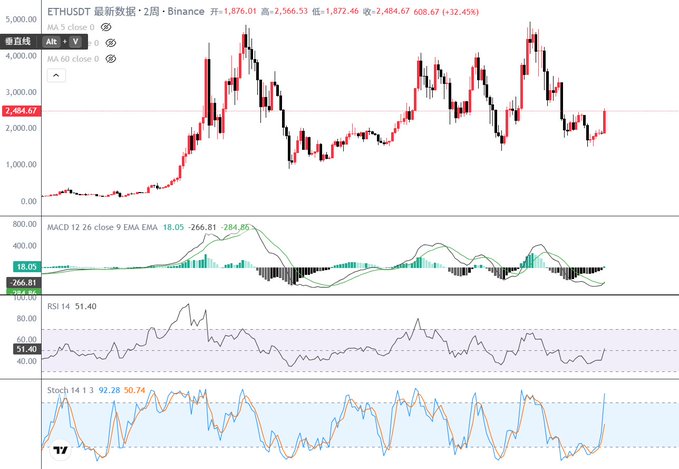Select the MA 60 close 0 legend label

(73, 58)
